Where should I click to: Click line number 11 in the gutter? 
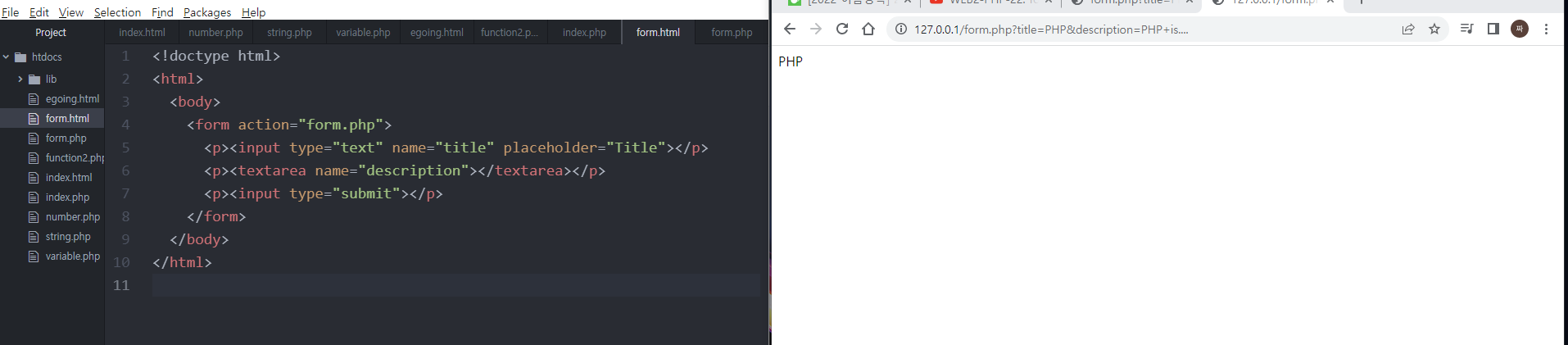(121, 285)
